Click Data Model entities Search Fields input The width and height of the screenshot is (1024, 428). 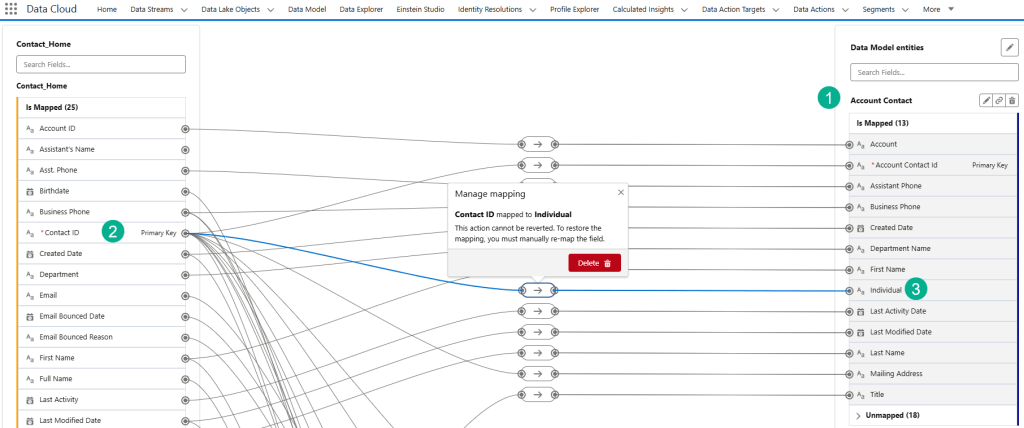click(x=933, y=72)
